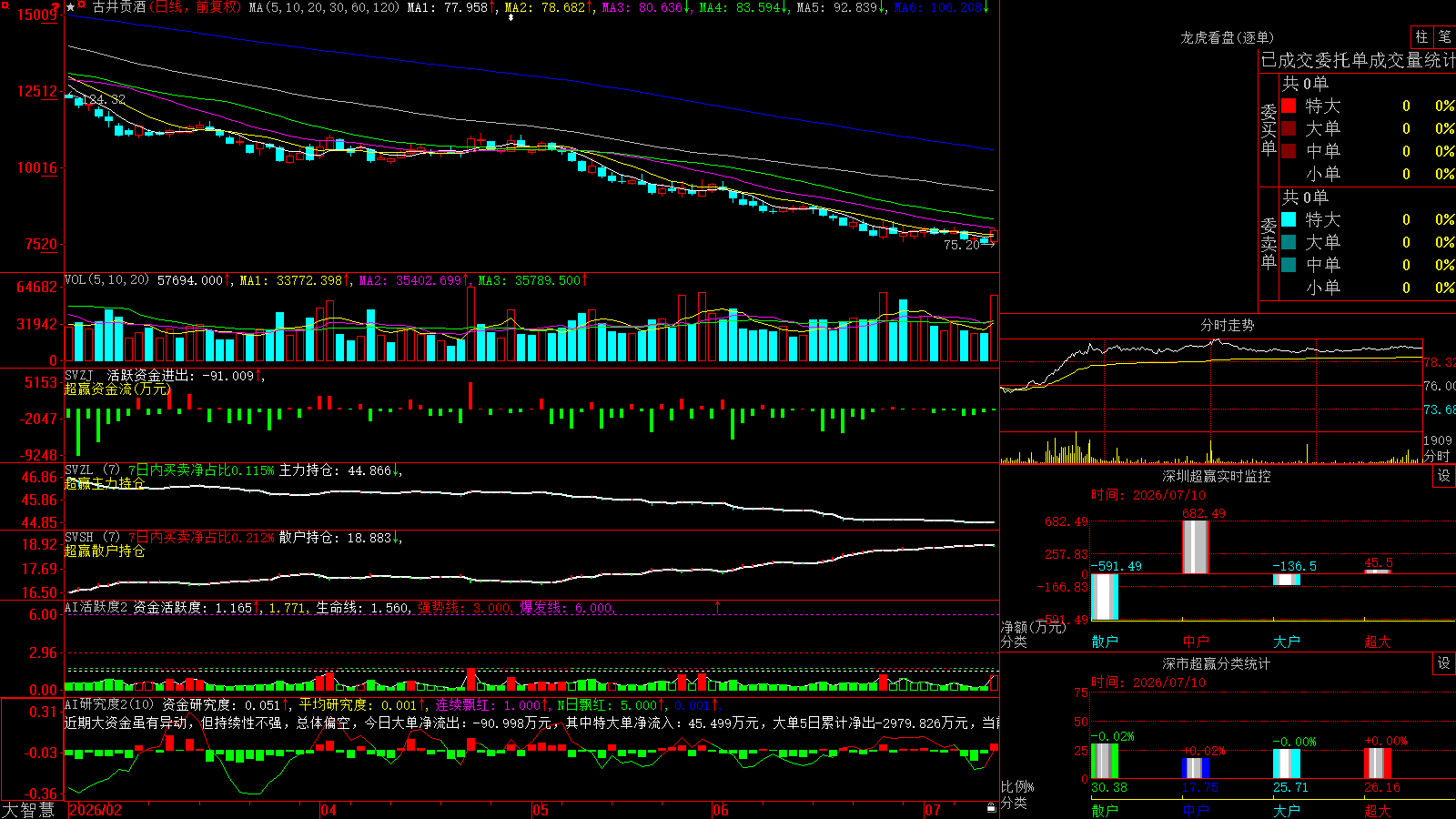Switch 龙虎看盘 to 笔 tick view
Image resolution: width=1456 pixels, height=819 pixels.
1444,36
